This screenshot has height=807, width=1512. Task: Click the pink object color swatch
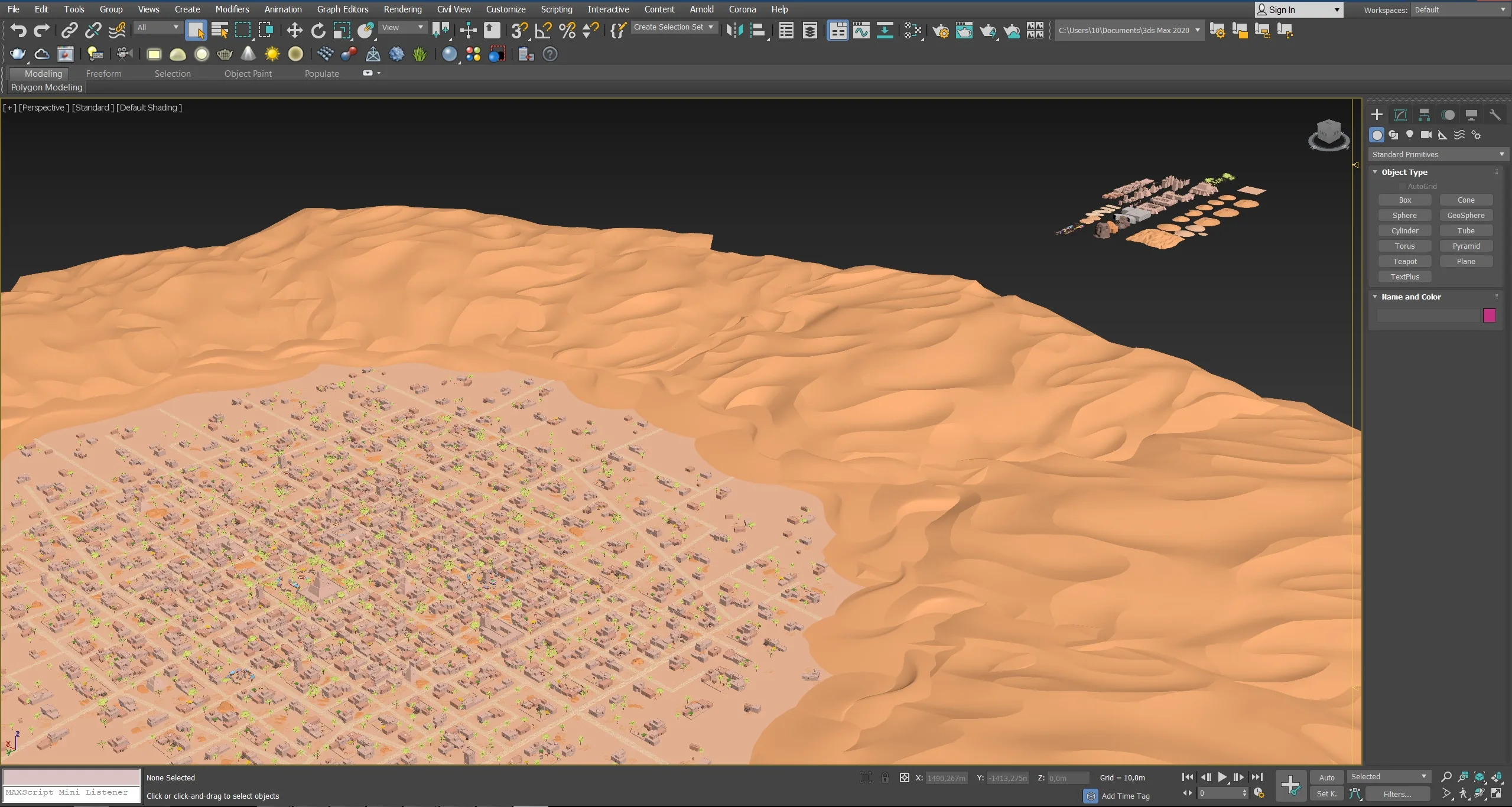click(x=1489, y=315)
